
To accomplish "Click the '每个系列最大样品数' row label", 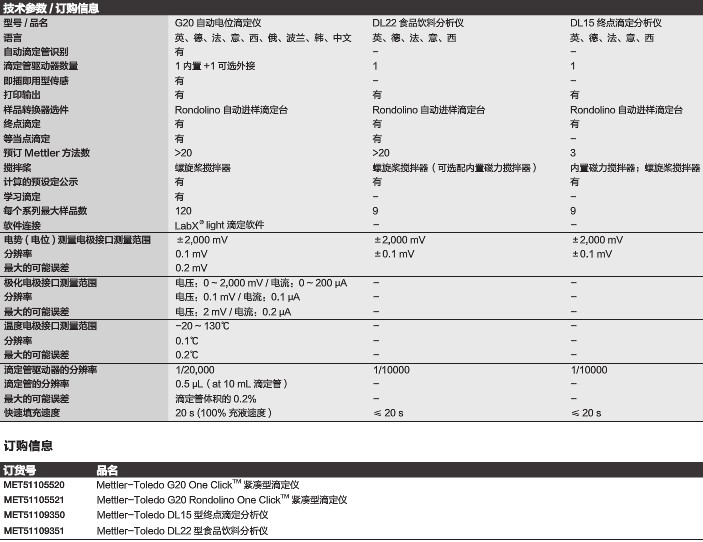I will (45, 211).
